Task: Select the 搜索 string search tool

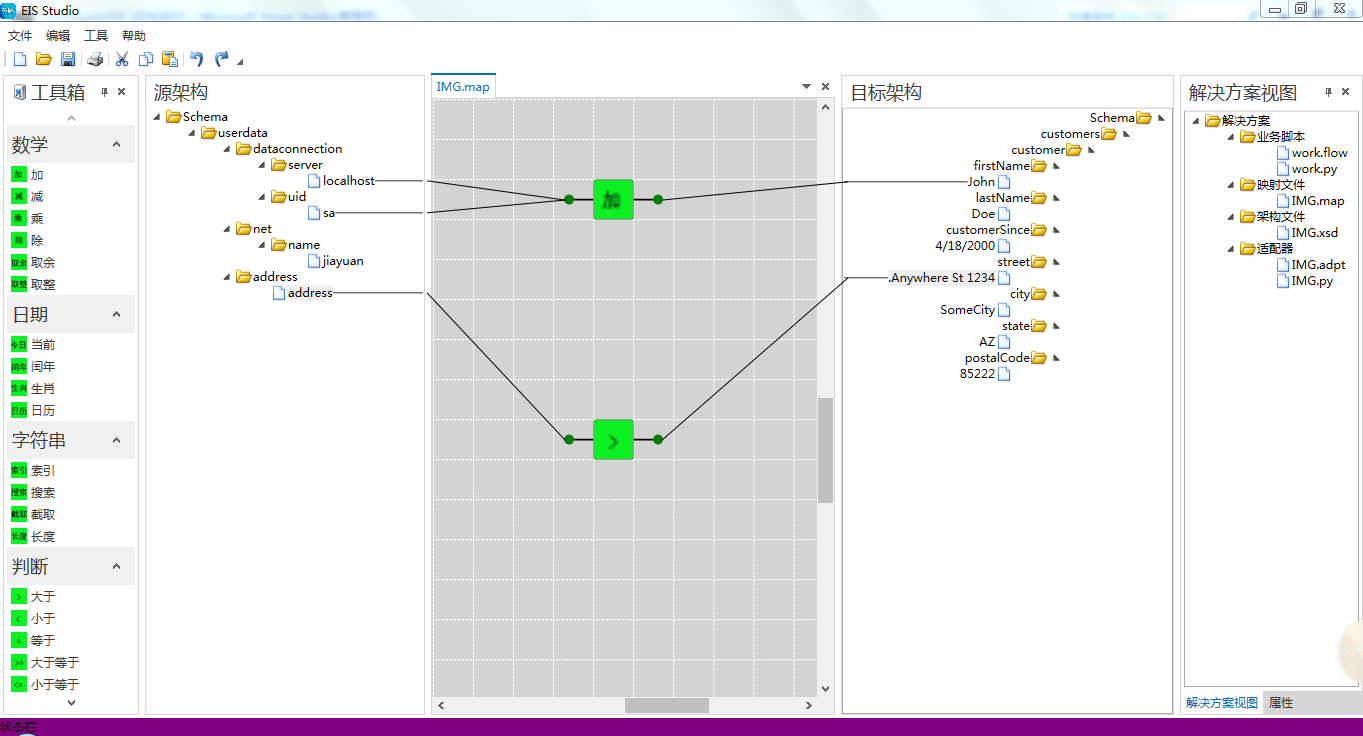Action: click(x=33, y=493)
